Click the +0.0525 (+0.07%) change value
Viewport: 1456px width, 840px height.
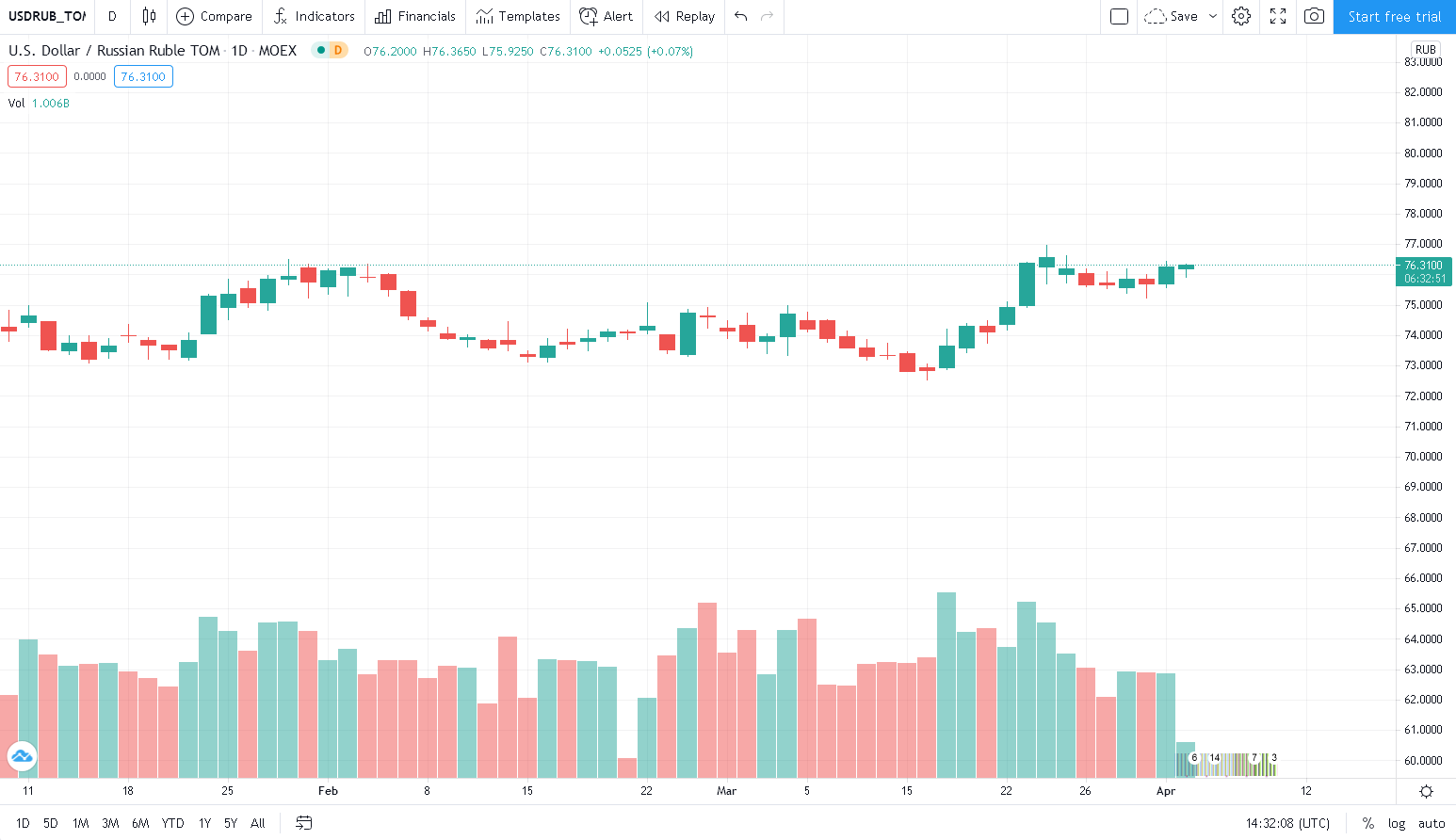click(645, 51)
